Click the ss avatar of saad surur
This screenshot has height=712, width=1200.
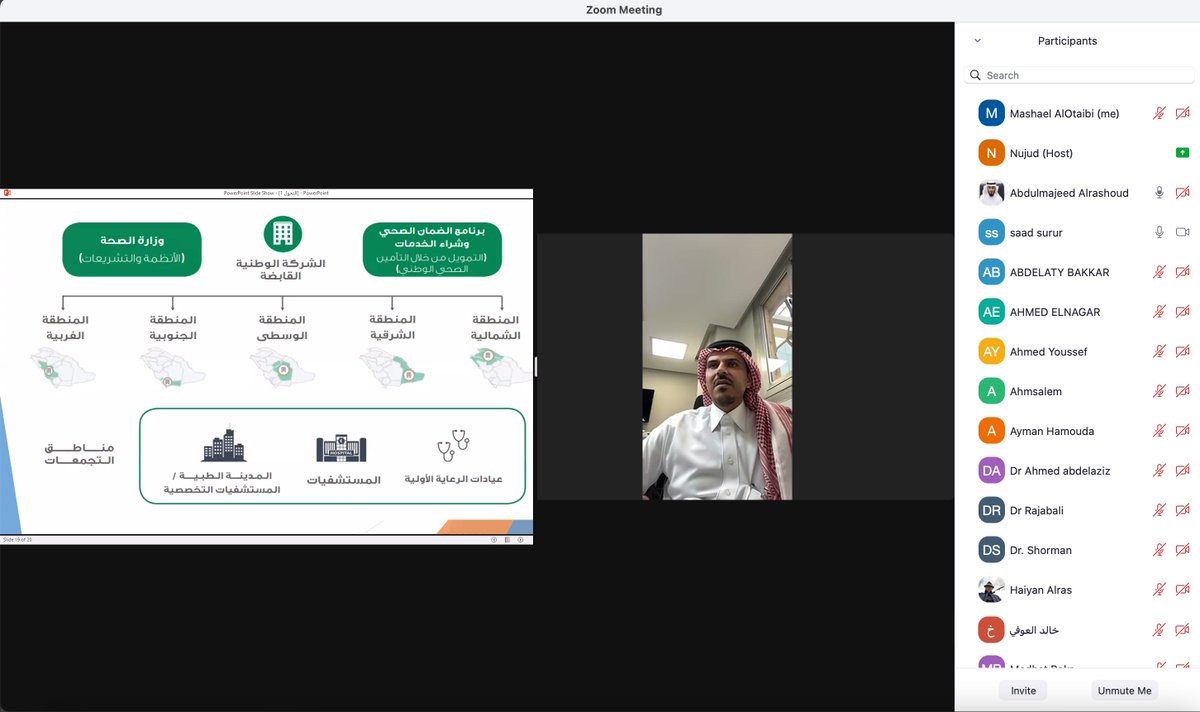(991, 232)
